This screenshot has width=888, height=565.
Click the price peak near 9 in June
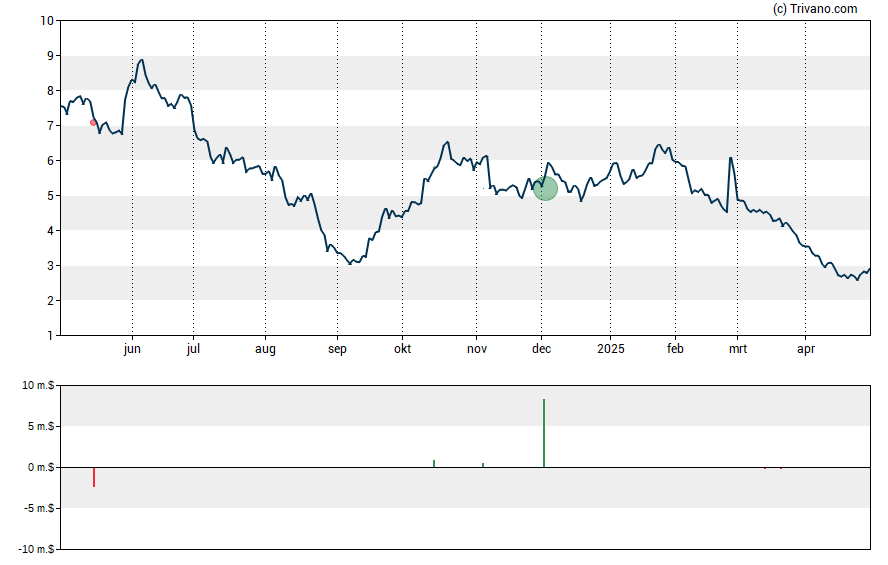tap(141, 60)
